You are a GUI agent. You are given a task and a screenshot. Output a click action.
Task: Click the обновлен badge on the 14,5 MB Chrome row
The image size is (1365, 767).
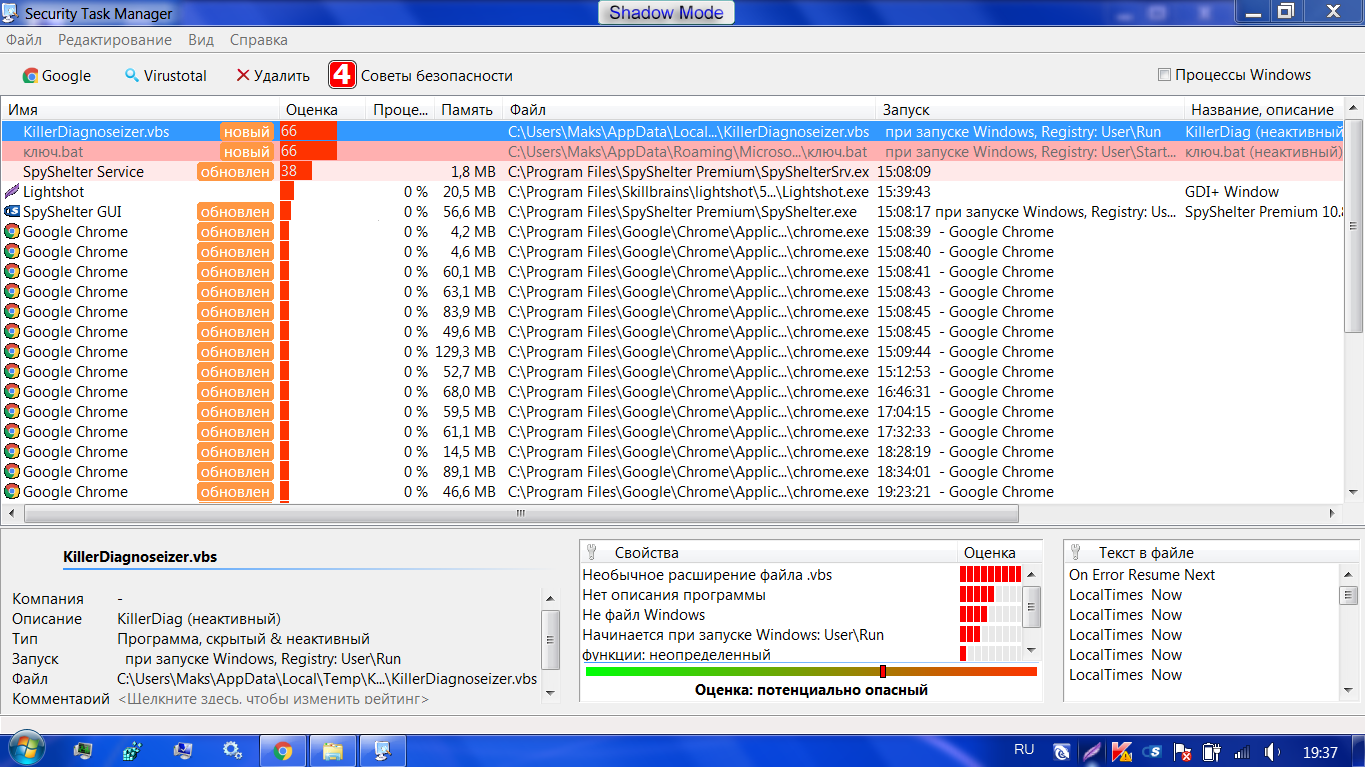[235, 452]
